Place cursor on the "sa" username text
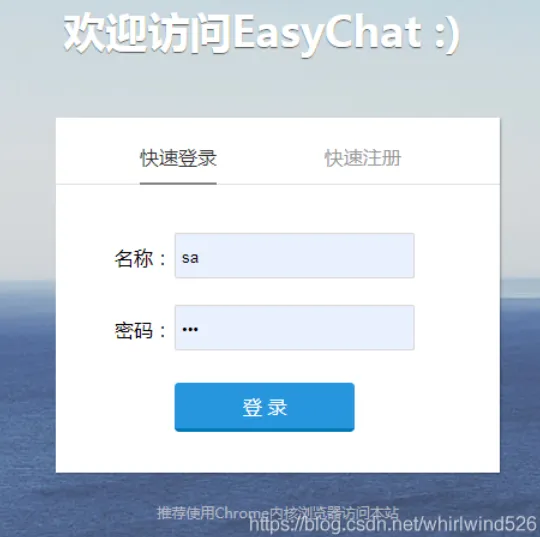Viewport: 540px width, 537px height. pos(190,258)
